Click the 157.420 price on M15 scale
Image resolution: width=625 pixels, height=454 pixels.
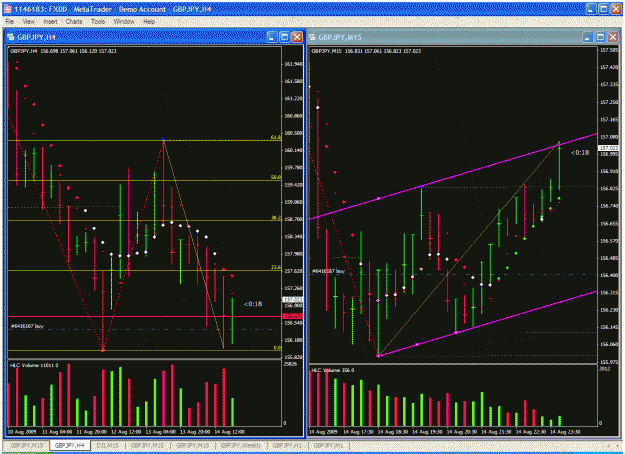pyautogui.click(x=609, y=67)
